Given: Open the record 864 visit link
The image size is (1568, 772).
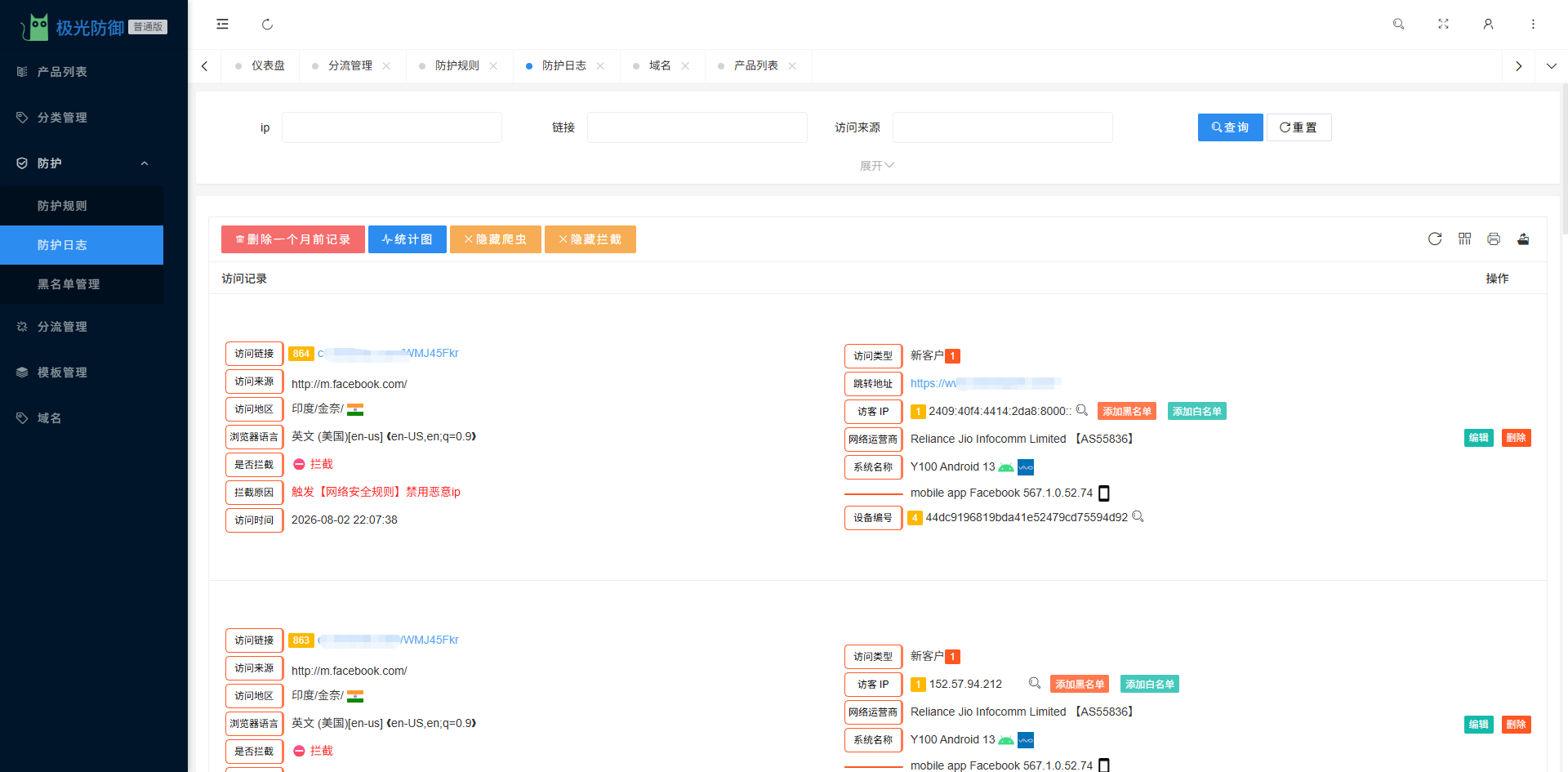Looking at the screenshot, I should tap(388, 354).
